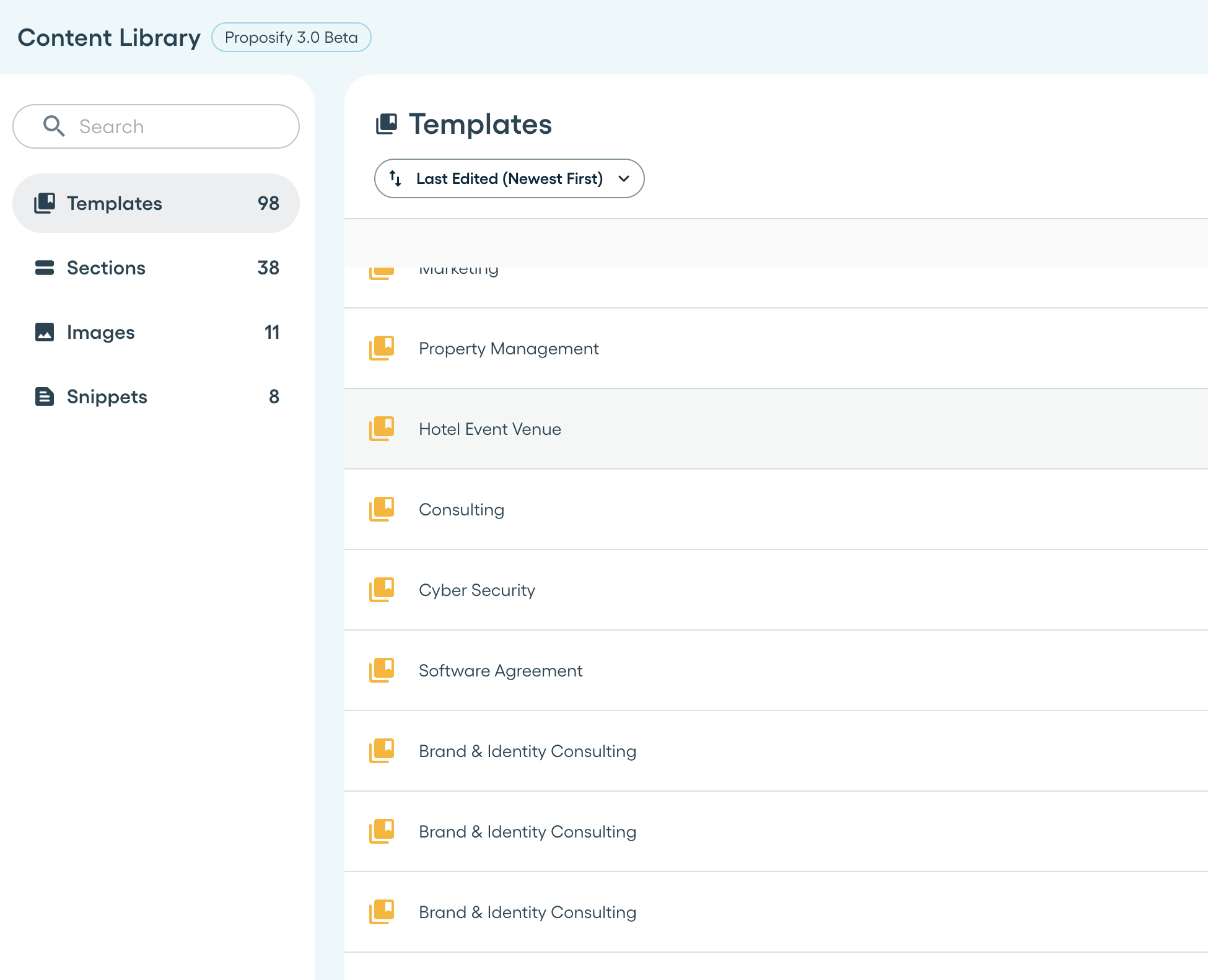Click the Consulting template icon
This screenshot has height=980, width=1208.
click(x=382, y=509)
